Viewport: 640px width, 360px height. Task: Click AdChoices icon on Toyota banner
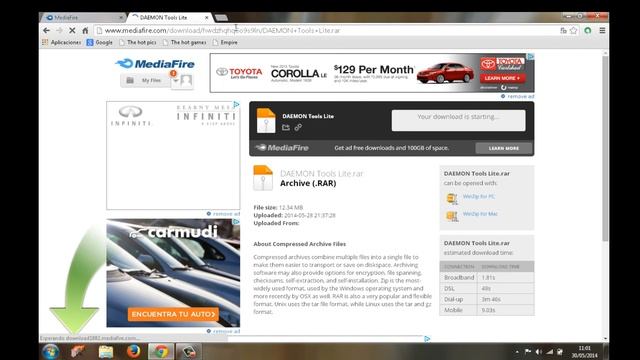point(530,57)
